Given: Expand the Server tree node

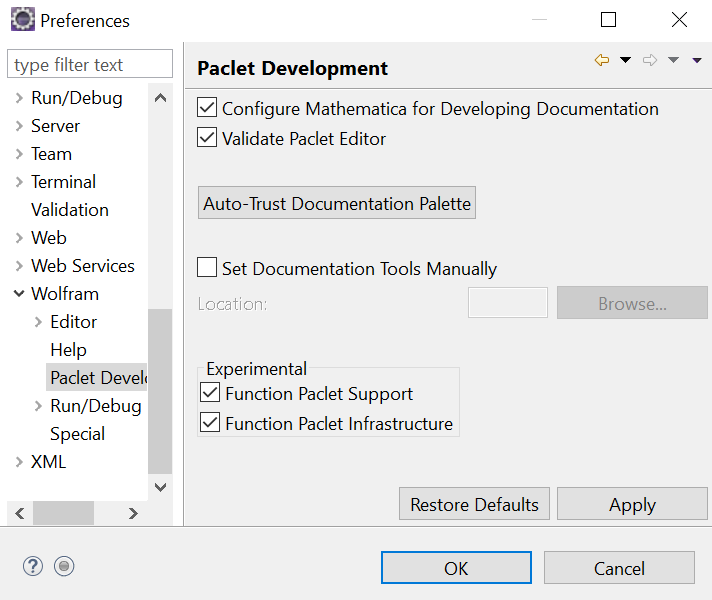Looking at the screenshot, I should coord(19,126).
